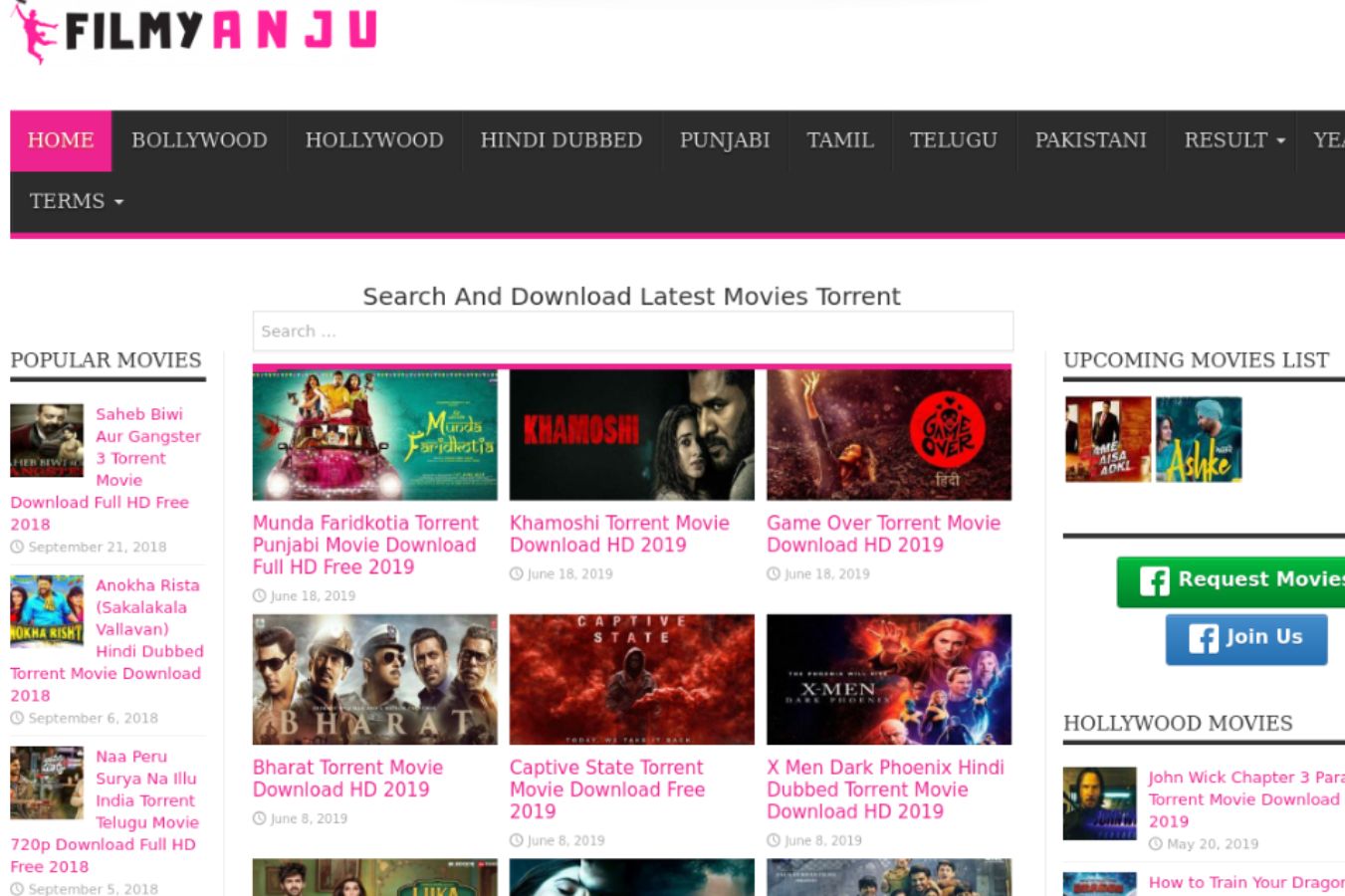Open Bharat Torrent Movie Download link
The image size is (1345, 896).
coord(347,779)
